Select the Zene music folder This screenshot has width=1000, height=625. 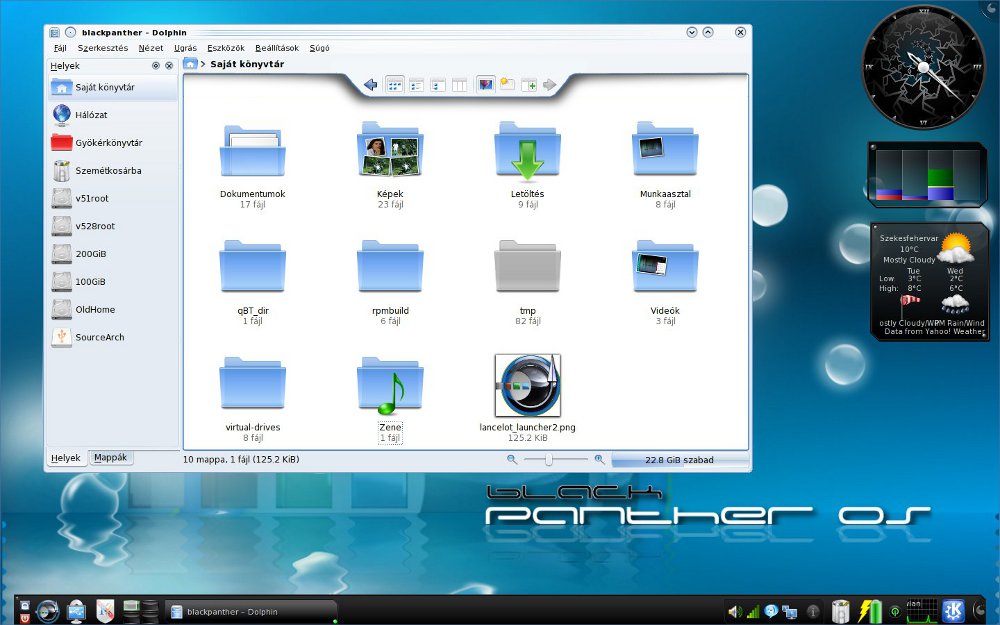pyautogui.click(x=390, y=399)
